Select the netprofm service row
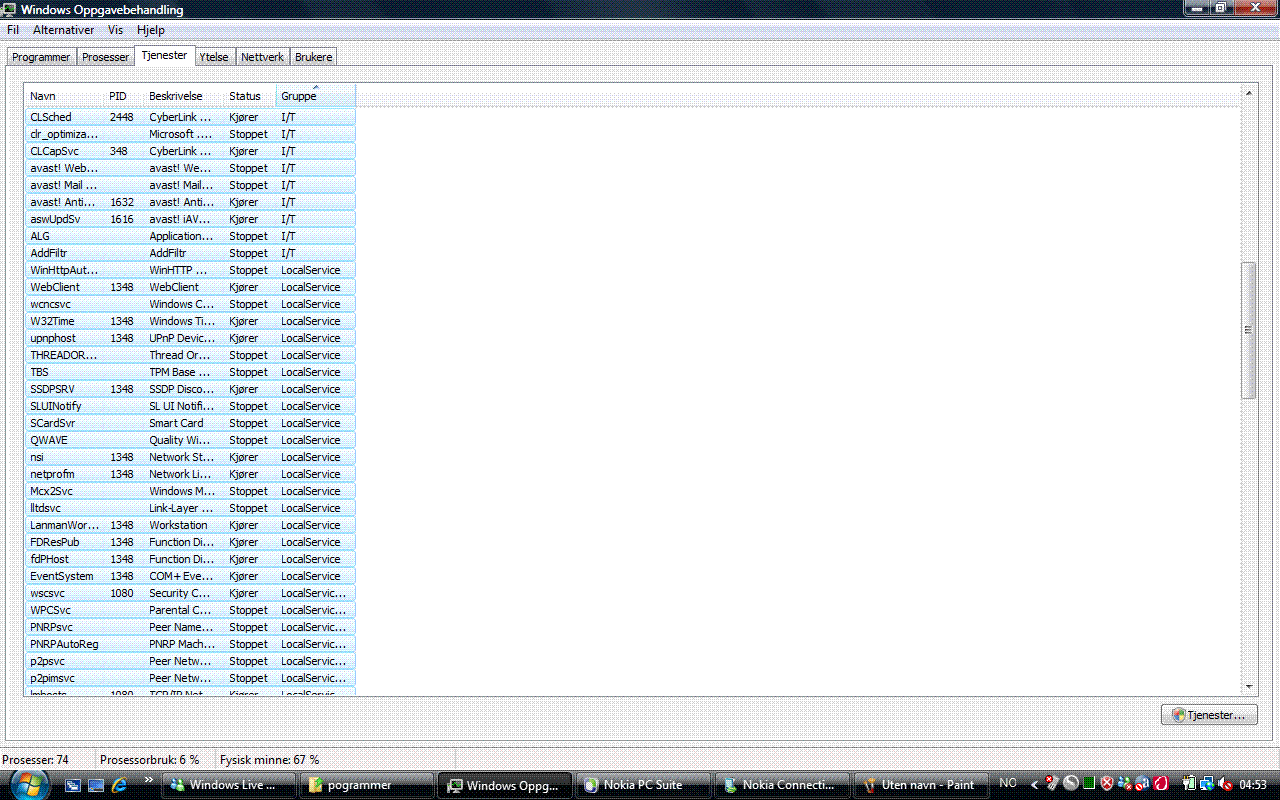The height and width of the screenshot is (800, 1280). coord(190,474)
